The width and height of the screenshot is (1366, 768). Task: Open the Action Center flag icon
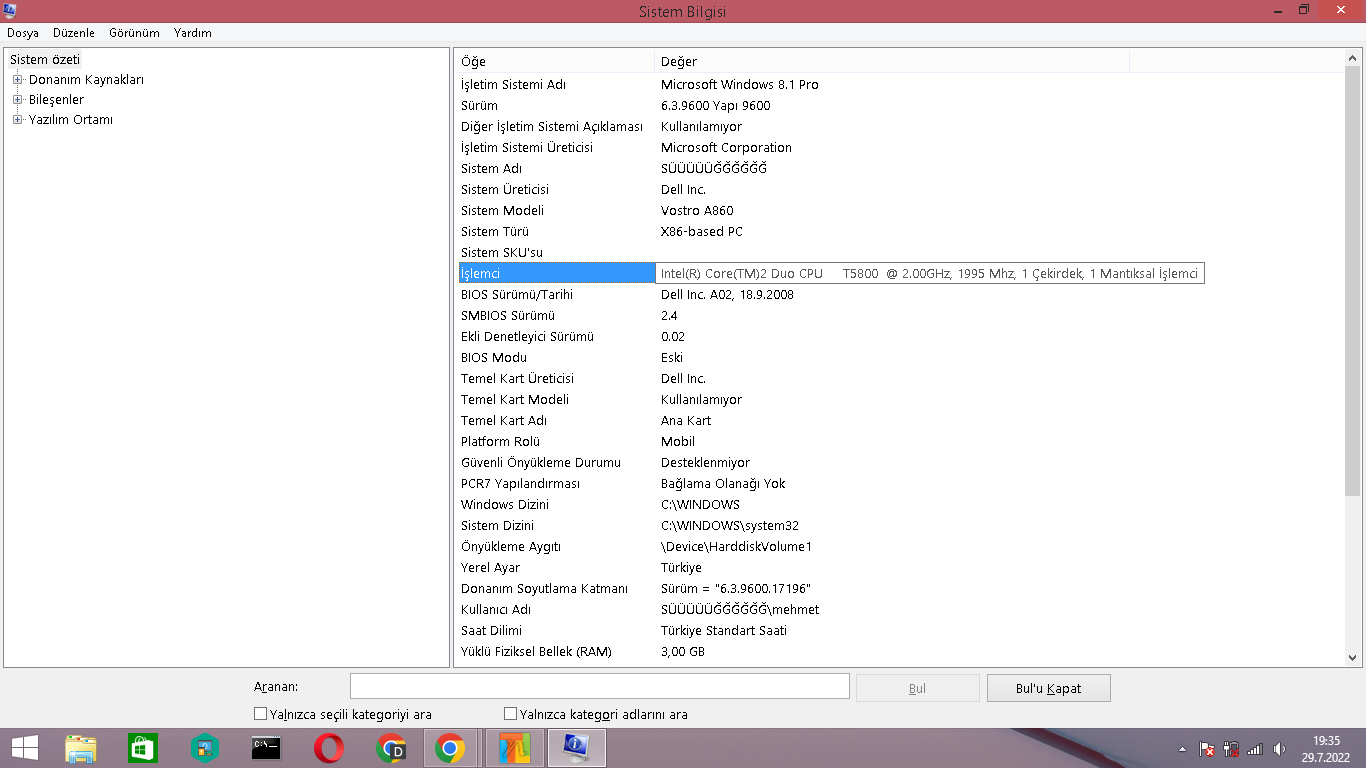tap(1207, 749)
